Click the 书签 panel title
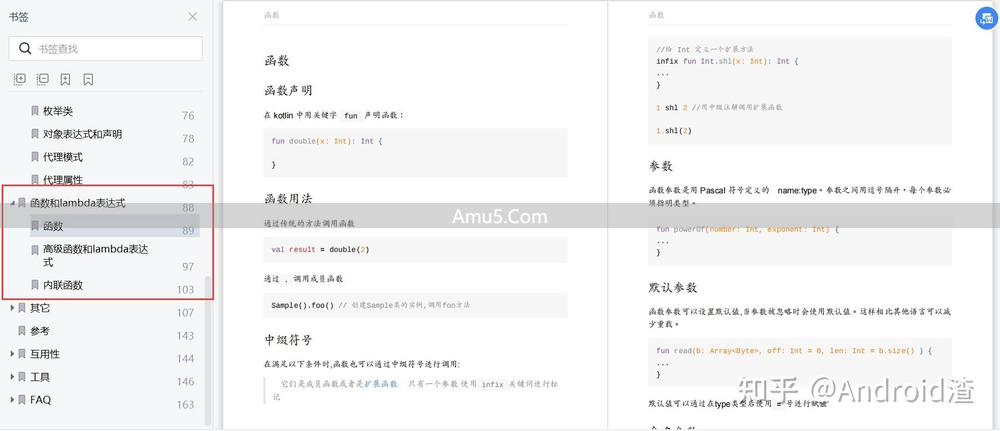This screenshot has height=431, width=1000. tap(18, 17)
